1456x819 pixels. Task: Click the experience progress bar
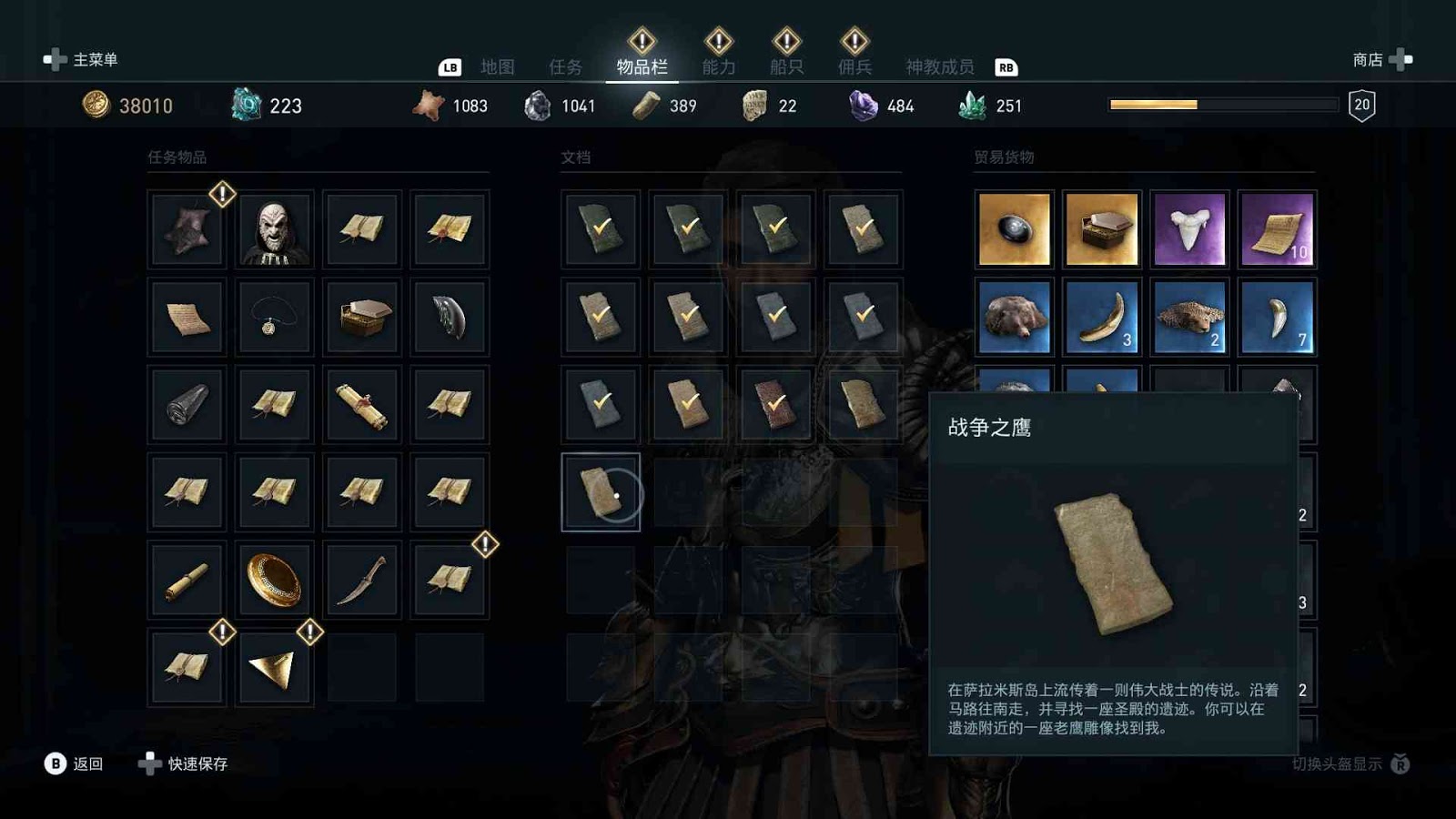coord(1223,105)
